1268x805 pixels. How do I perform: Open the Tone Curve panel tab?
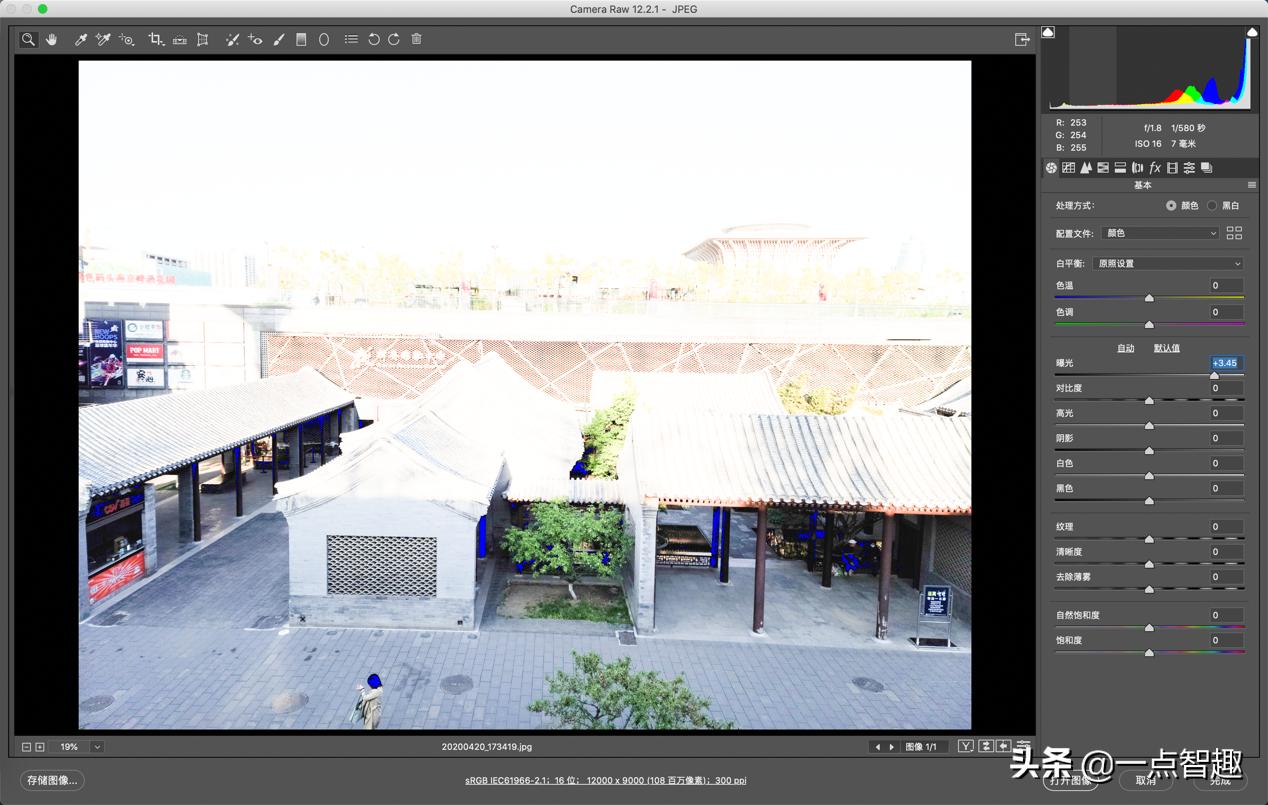pyautogui.click(x=1068, y=168)
